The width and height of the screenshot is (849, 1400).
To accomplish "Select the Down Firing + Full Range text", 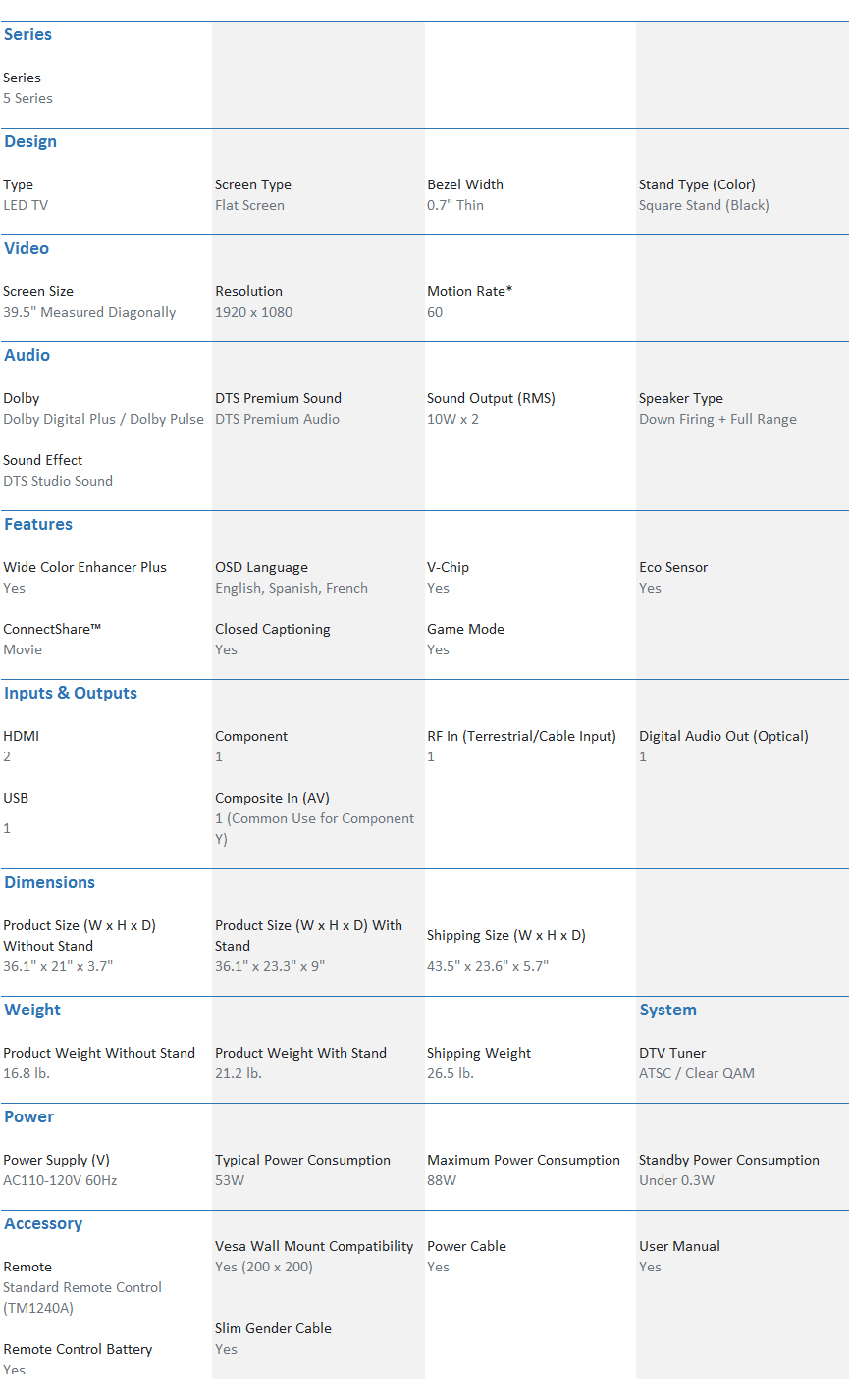I will coord(717,420).
